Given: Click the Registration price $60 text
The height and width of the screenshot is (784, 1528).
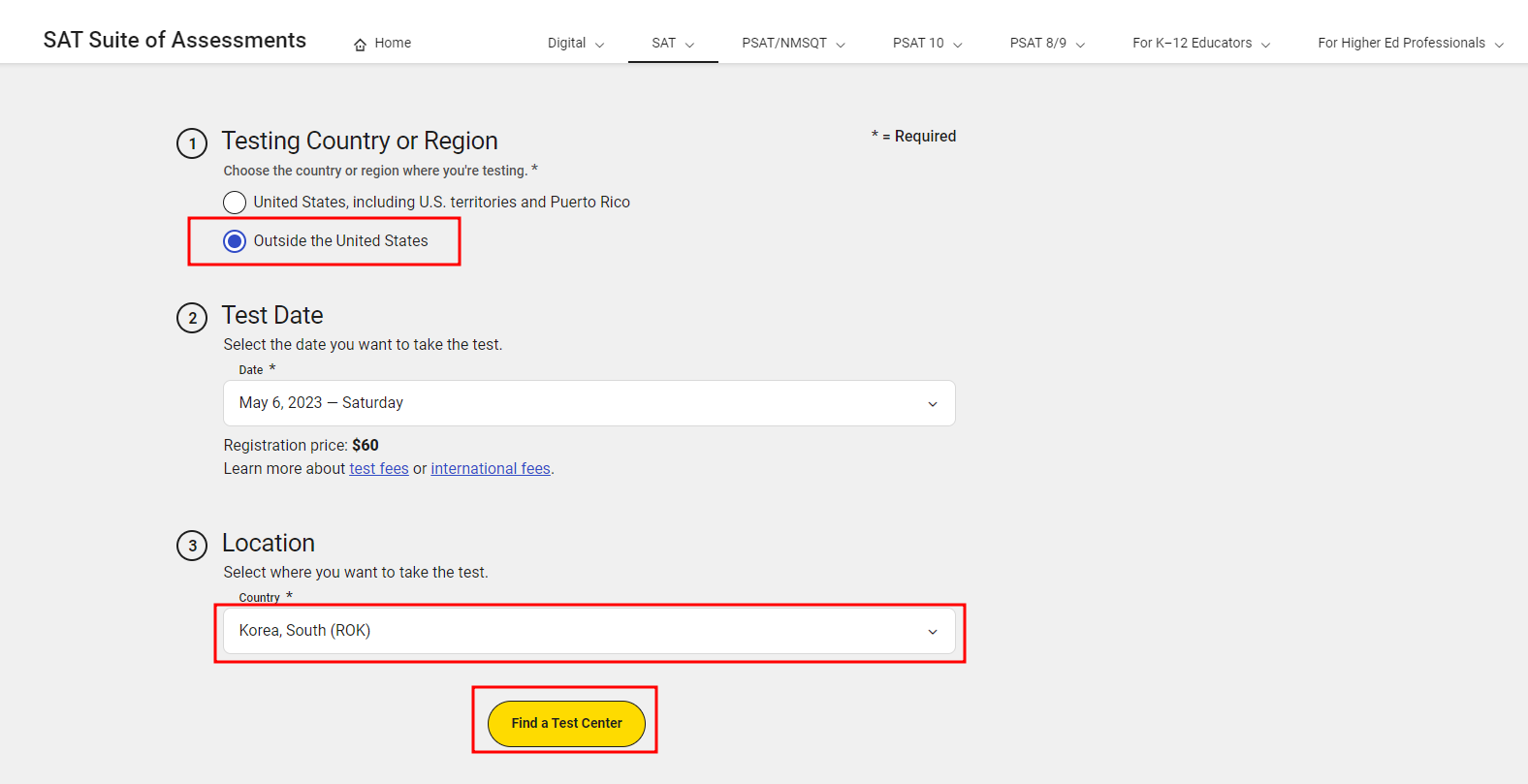Looking at the screenshot, I should click(x=302, y=446).
